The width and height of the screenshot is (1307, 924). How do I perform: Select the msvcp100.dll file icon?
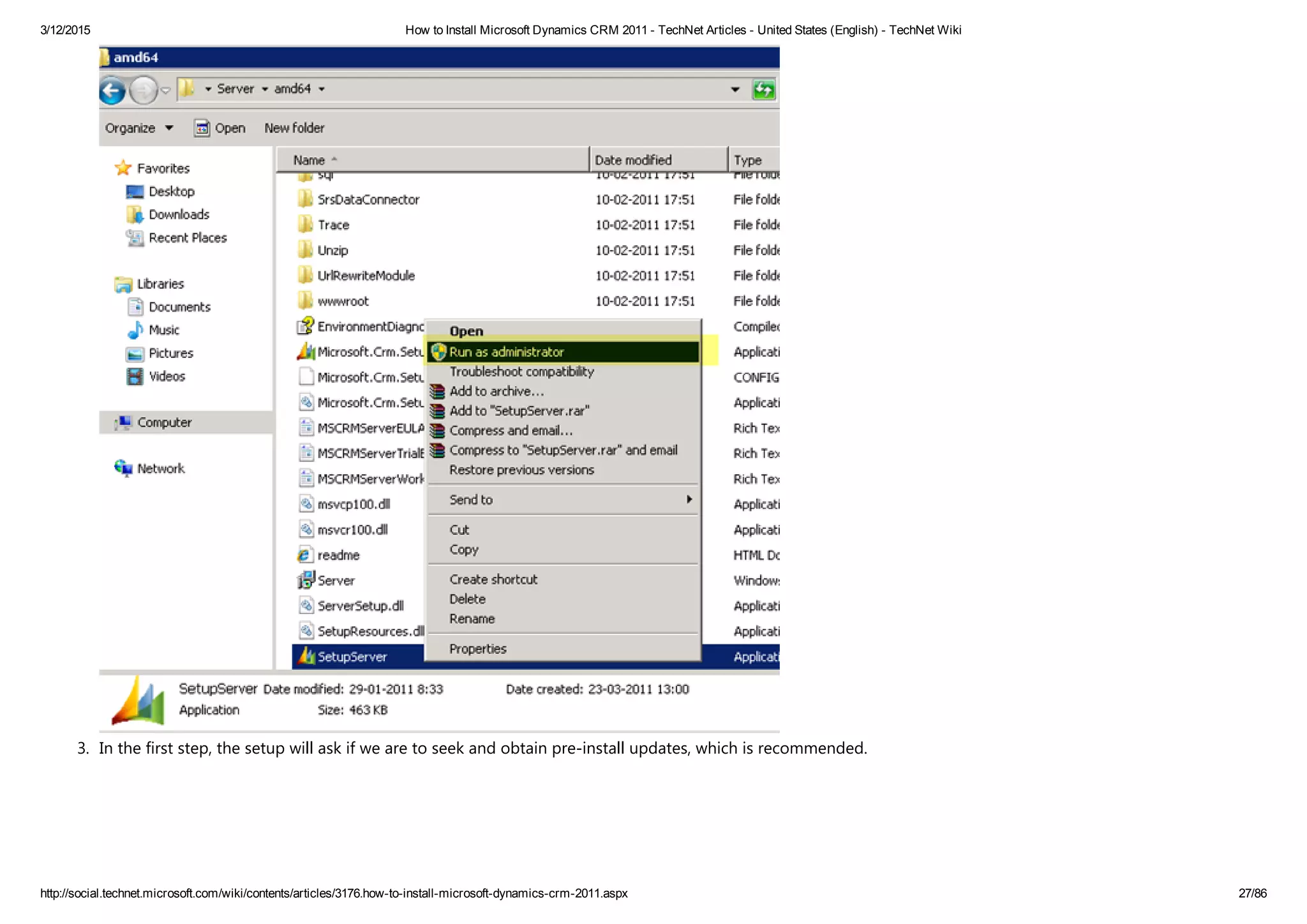(x=306, y=504)
